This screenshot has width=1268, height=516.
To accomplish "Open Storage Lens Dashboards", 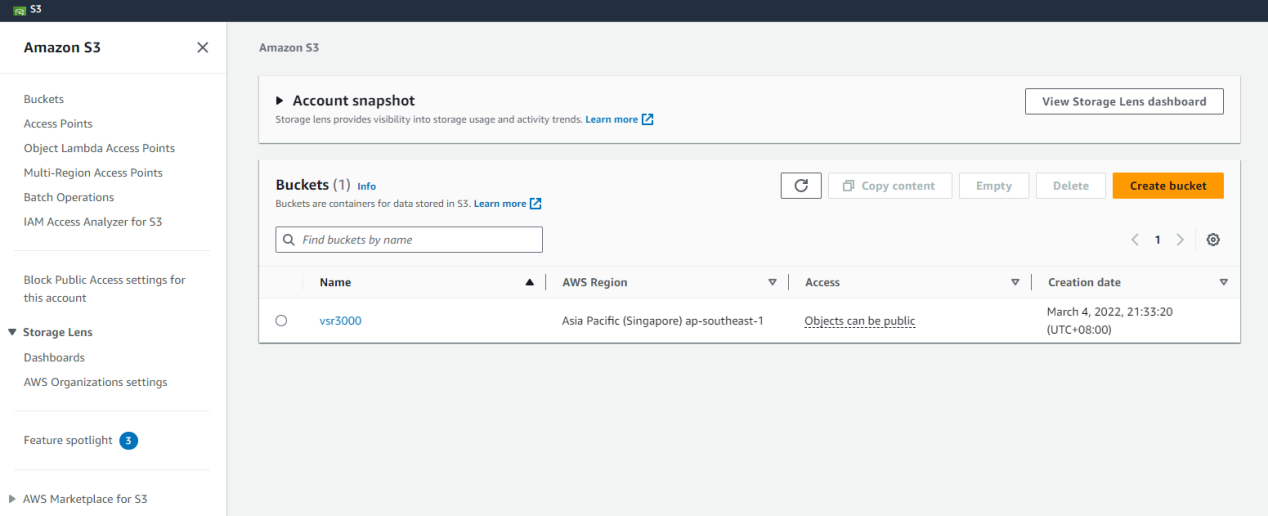I will click(x=54, y=358).
